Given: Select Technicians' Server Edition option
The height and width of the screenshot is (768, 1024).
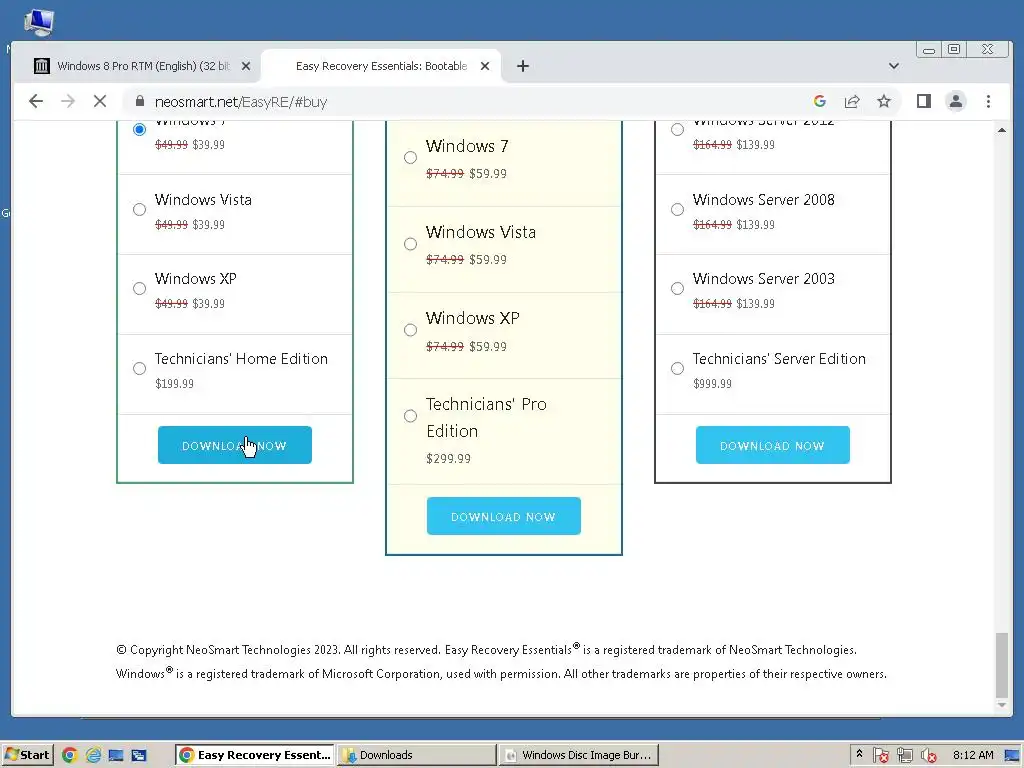Looking at the screenshot, I should [677, 368].
